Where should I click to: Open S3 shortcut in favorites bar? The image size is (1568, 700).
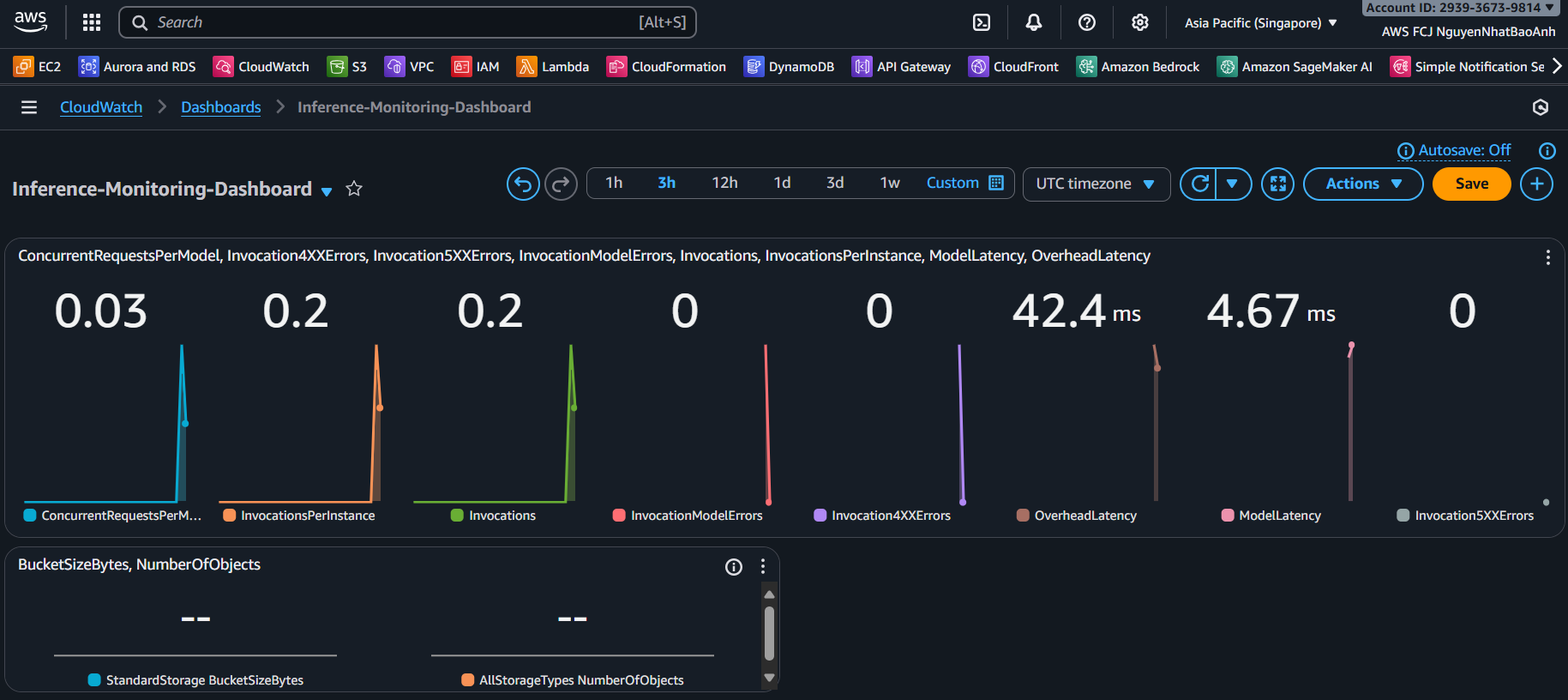point(347,67)
